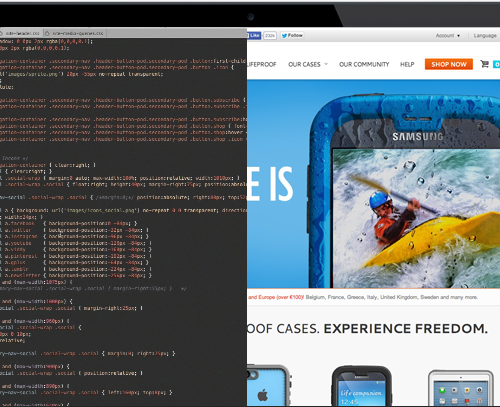
Task: Expand the OUR CASES menu arrow
Action: 326,64
